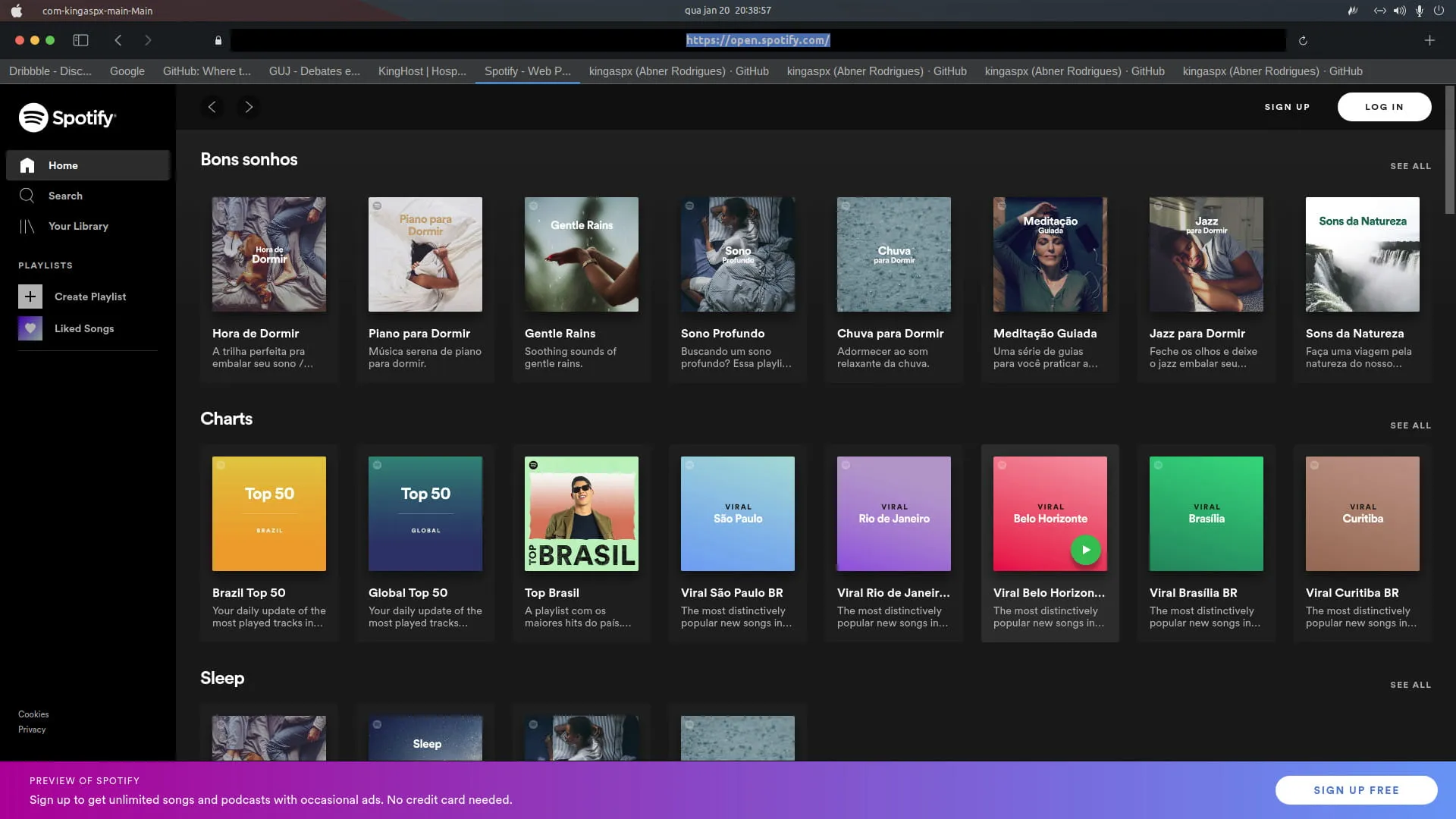The image size is (1456, 819).
Task: Click the Create Playlist plus icon
Action: [30, 297]
